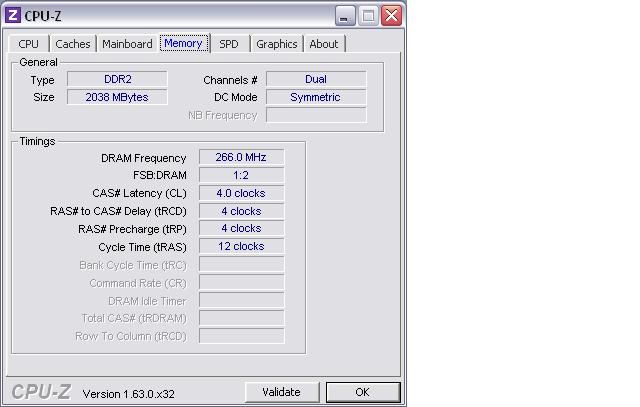The height and width of the screenshot is (407, 640).
Task: Minimize the CPU-Z window
Action: [x=345, y=16]
